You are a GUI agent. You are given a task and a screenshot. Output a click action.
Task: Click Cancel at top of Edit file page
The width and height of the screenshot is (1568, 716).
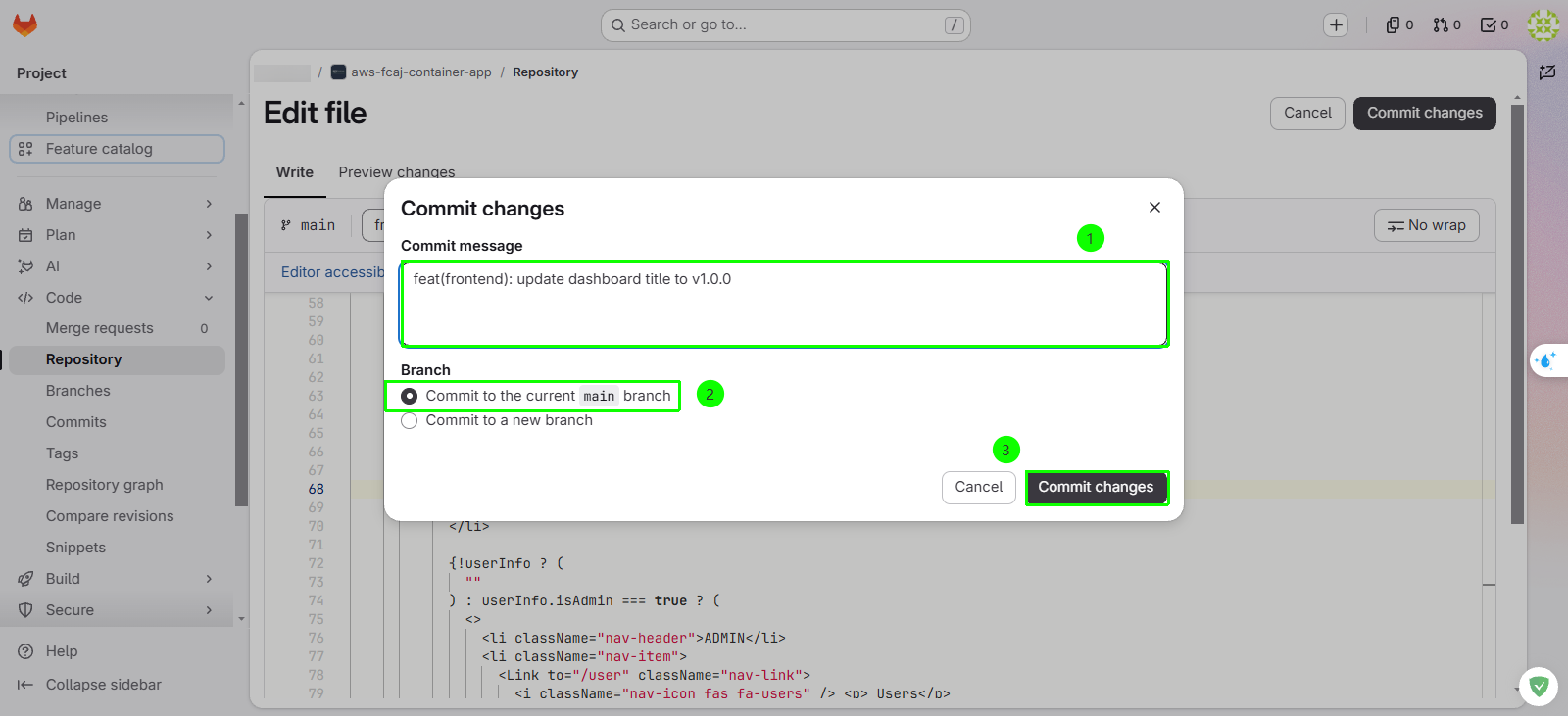pyautogui.click(x=1307, y=113)
